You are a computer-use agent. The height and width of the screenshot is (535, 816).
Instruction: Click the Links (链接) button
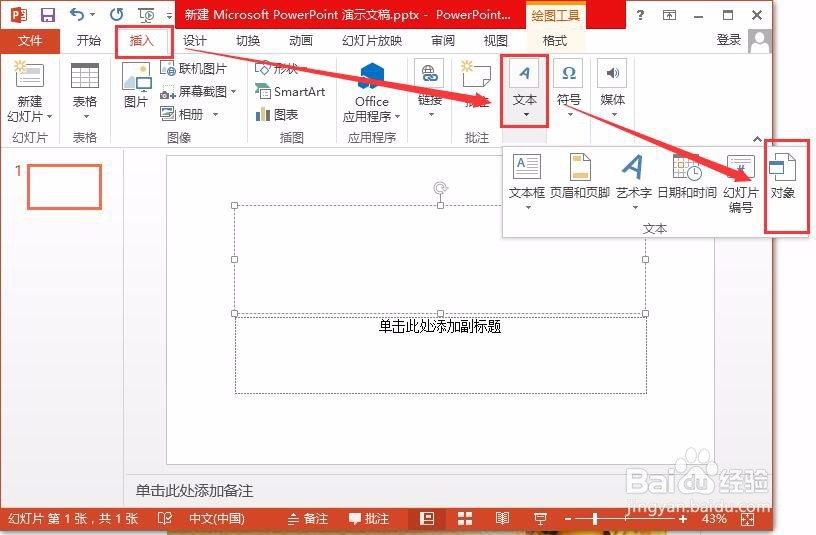tap(429, 87)
